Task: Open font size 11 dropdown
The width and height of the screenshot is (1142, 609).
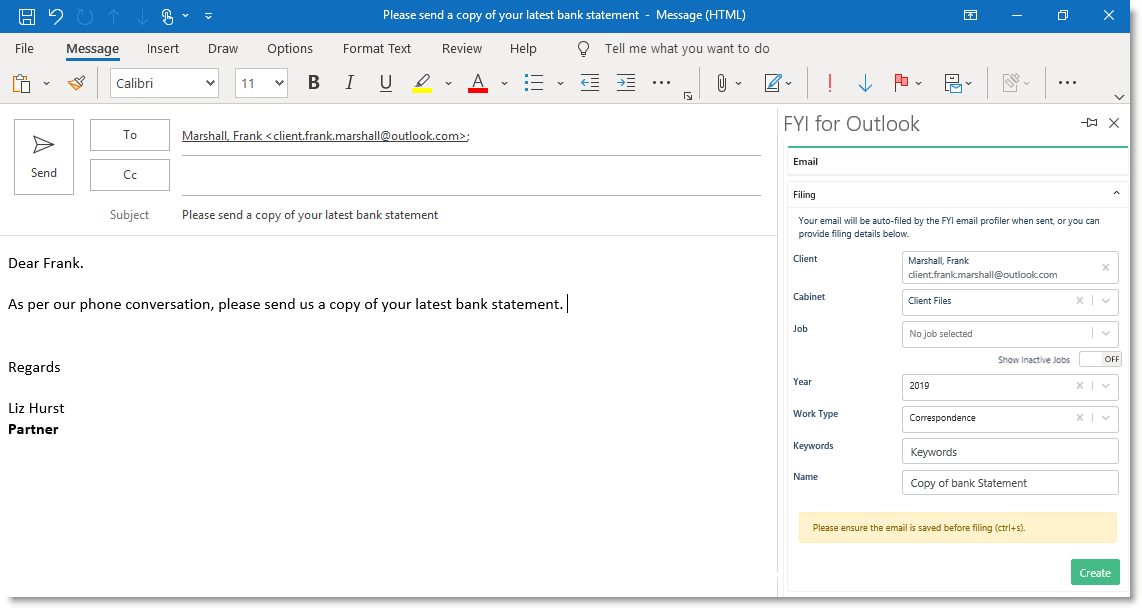Action: 261,83
